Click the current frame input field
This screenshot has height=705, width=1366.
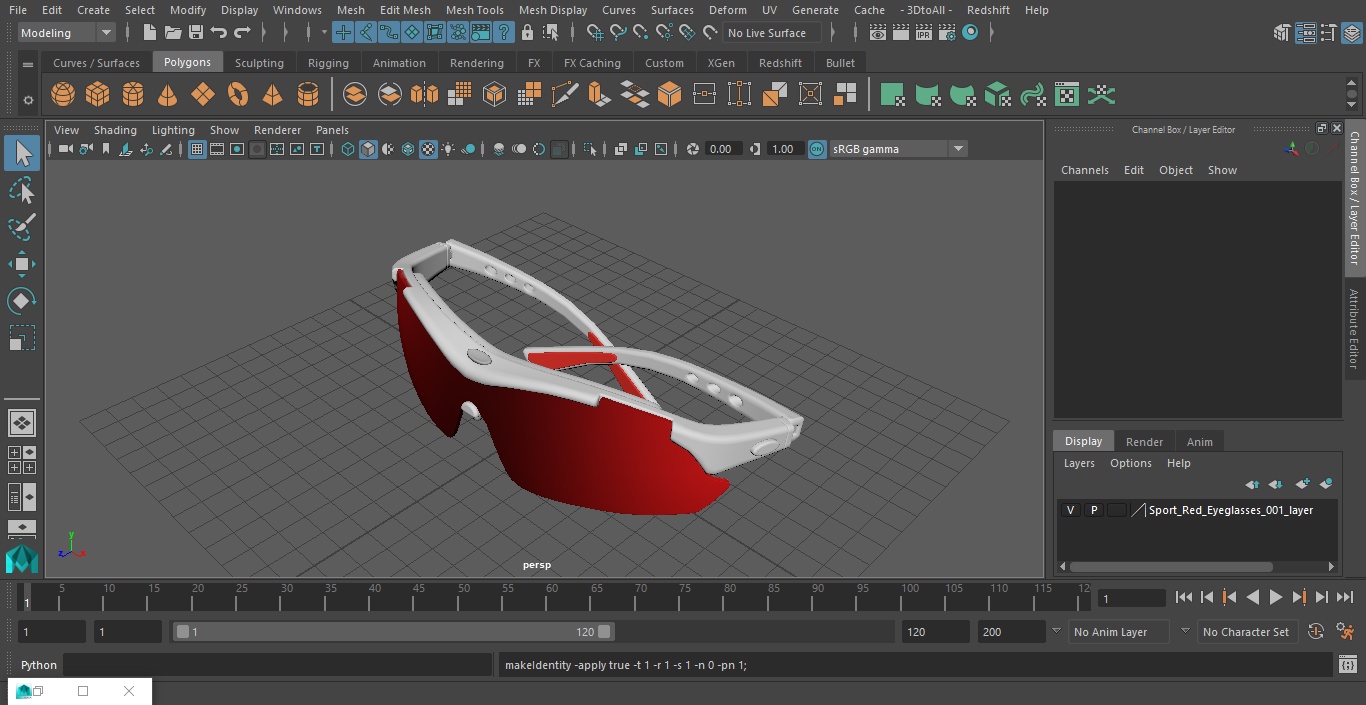[1130, 598]
